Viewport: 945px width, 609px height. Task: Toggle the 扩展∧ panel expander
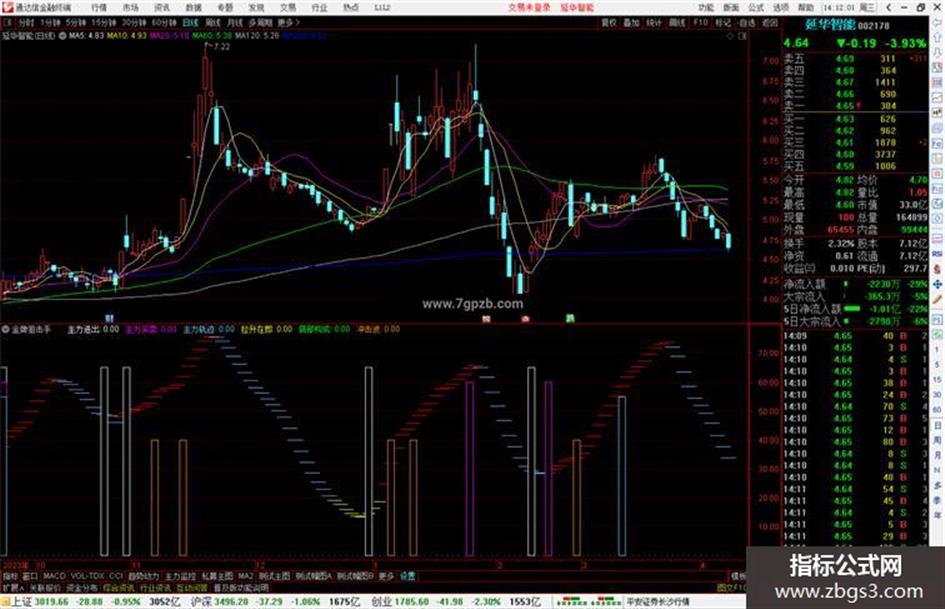coord(12,588)
